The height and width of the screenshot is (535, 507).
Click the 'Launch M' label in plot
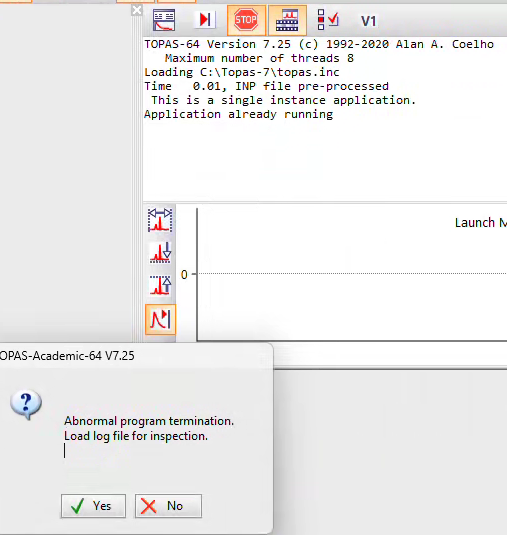(x=481, y=222)
